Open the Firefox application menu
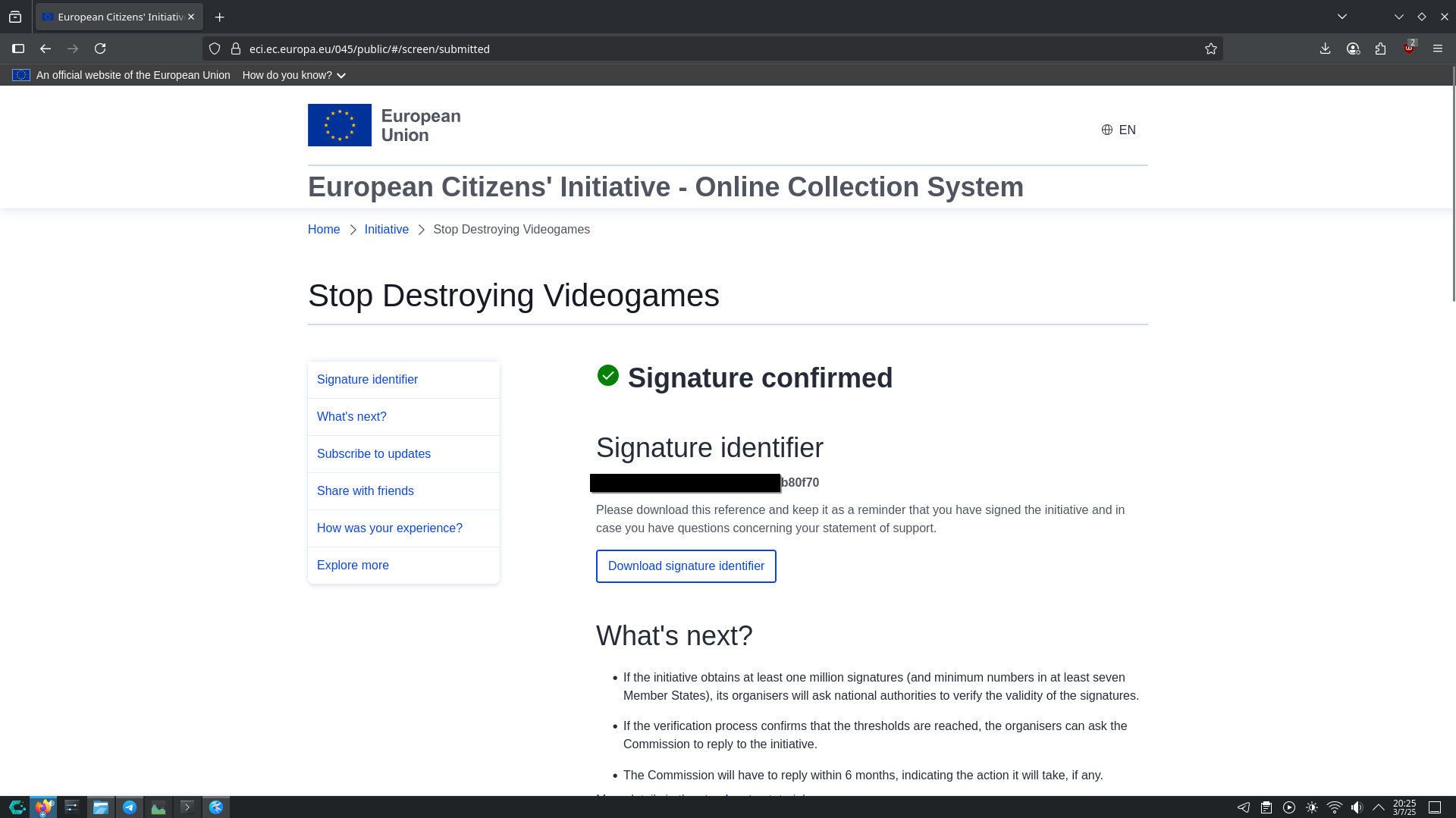This screenshot has height=818, width=1456. pos(1438,49)
